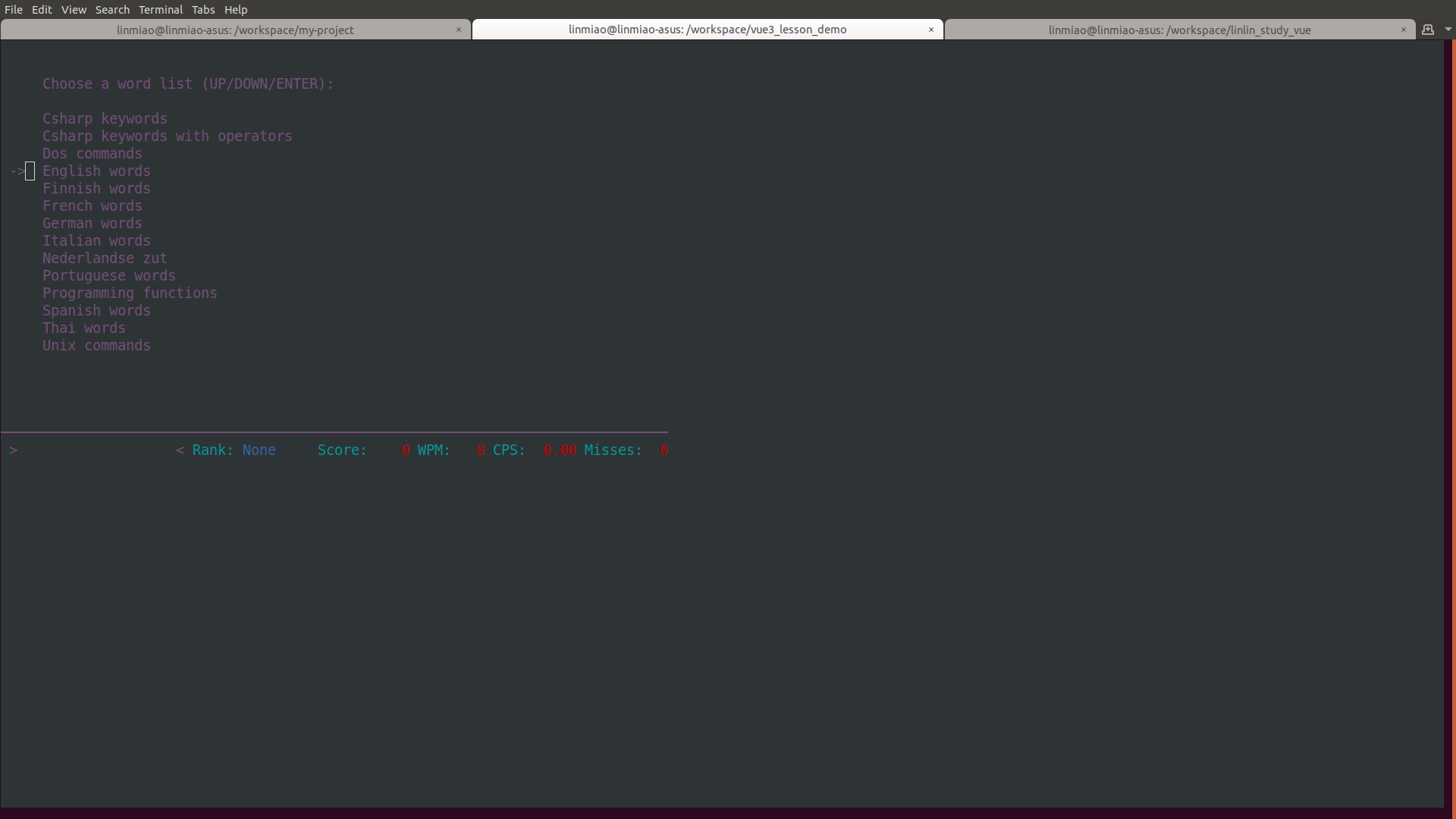Close the my-project terminal tab
Viewport: 1456px width, 819px height.
click(x=458, y=30)
